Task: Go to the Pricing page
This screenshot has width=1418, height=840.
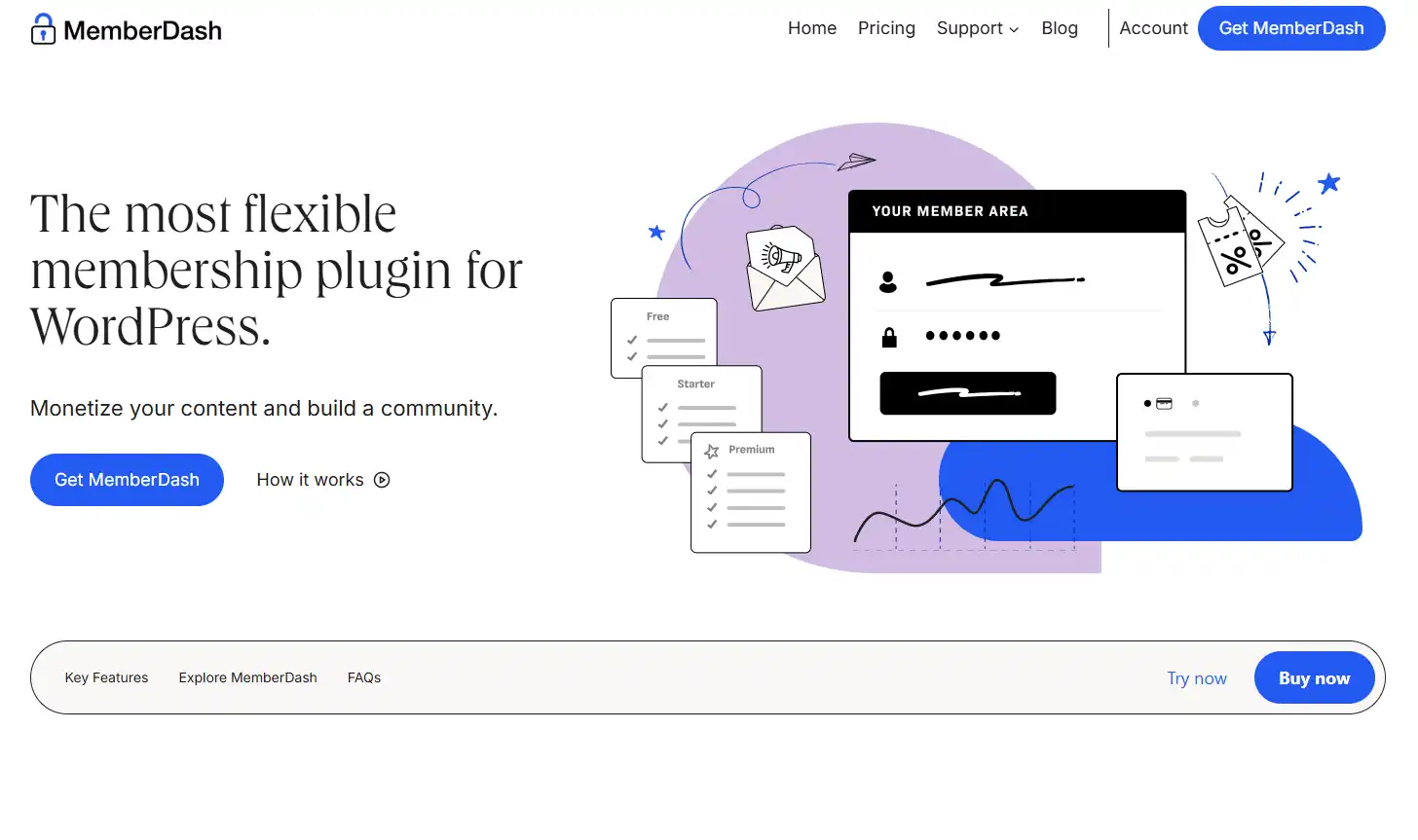Action: (x=886, y=28)
